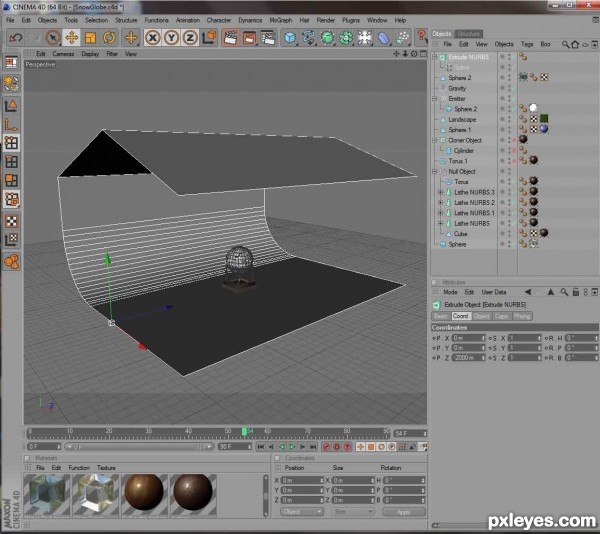The image size is (600, 534).
Task: Click the green timeline frame marker
Action: pyautogui.click(x=244, y=431)
